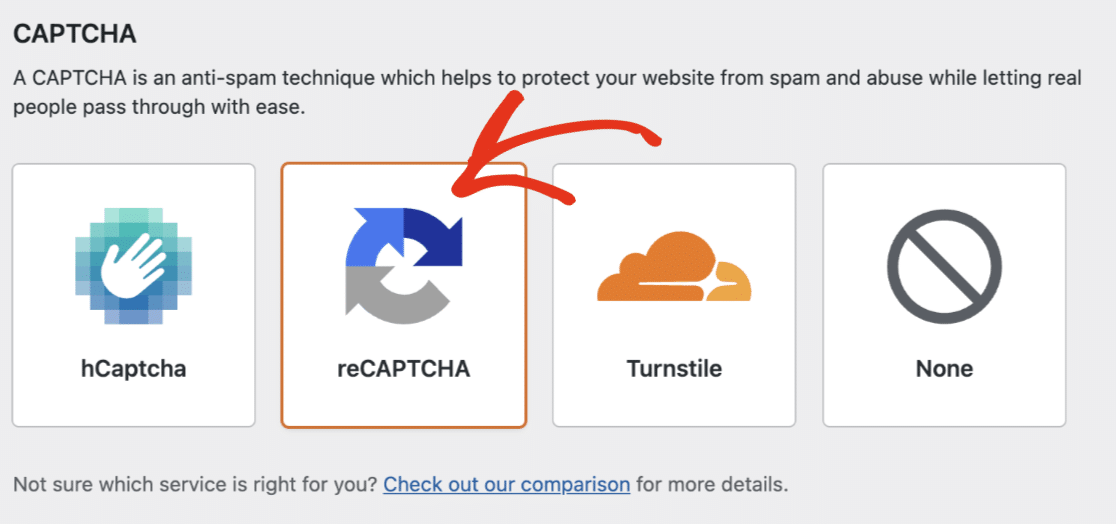
Task: Open the 'Check out our comparison' link
Action: coord(506,485)
